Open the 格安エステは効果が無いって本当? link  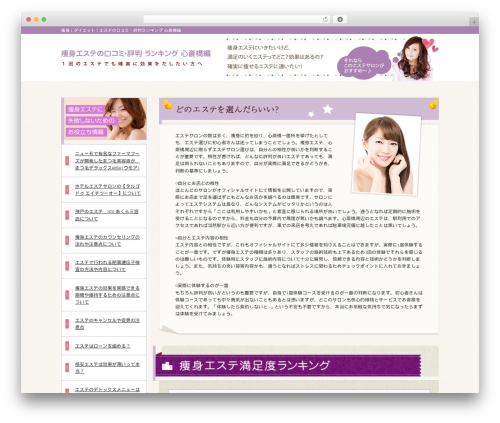pyautogui.click(x=107, y=368)
